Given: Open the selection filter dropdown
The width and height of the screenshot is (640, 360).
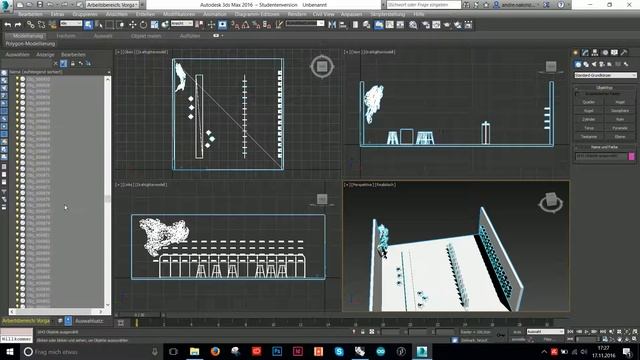Looking at the screenshot, I should coord(71,24).
